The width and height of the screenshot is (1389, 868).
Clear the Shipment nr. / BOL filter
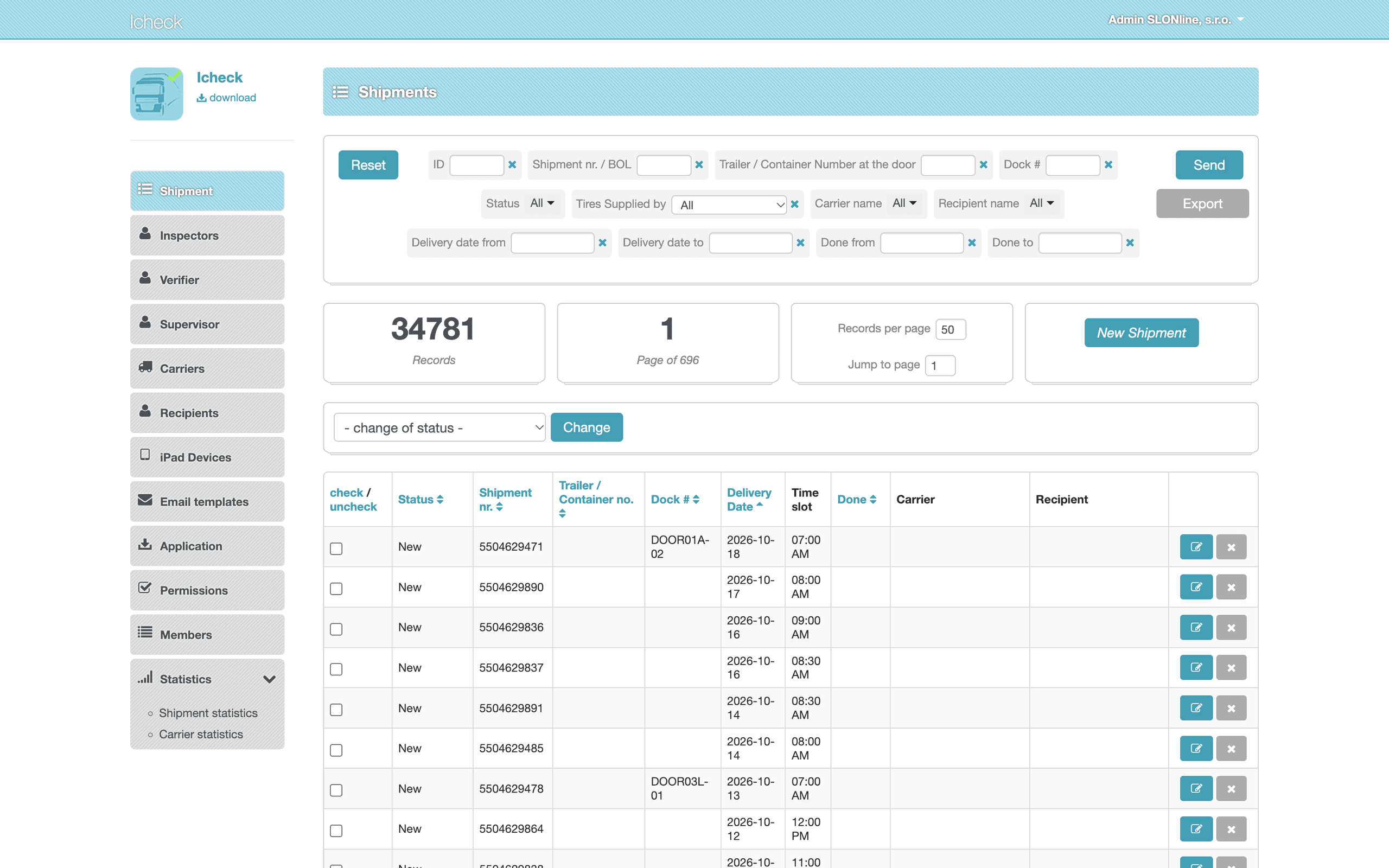click(699, 165)
